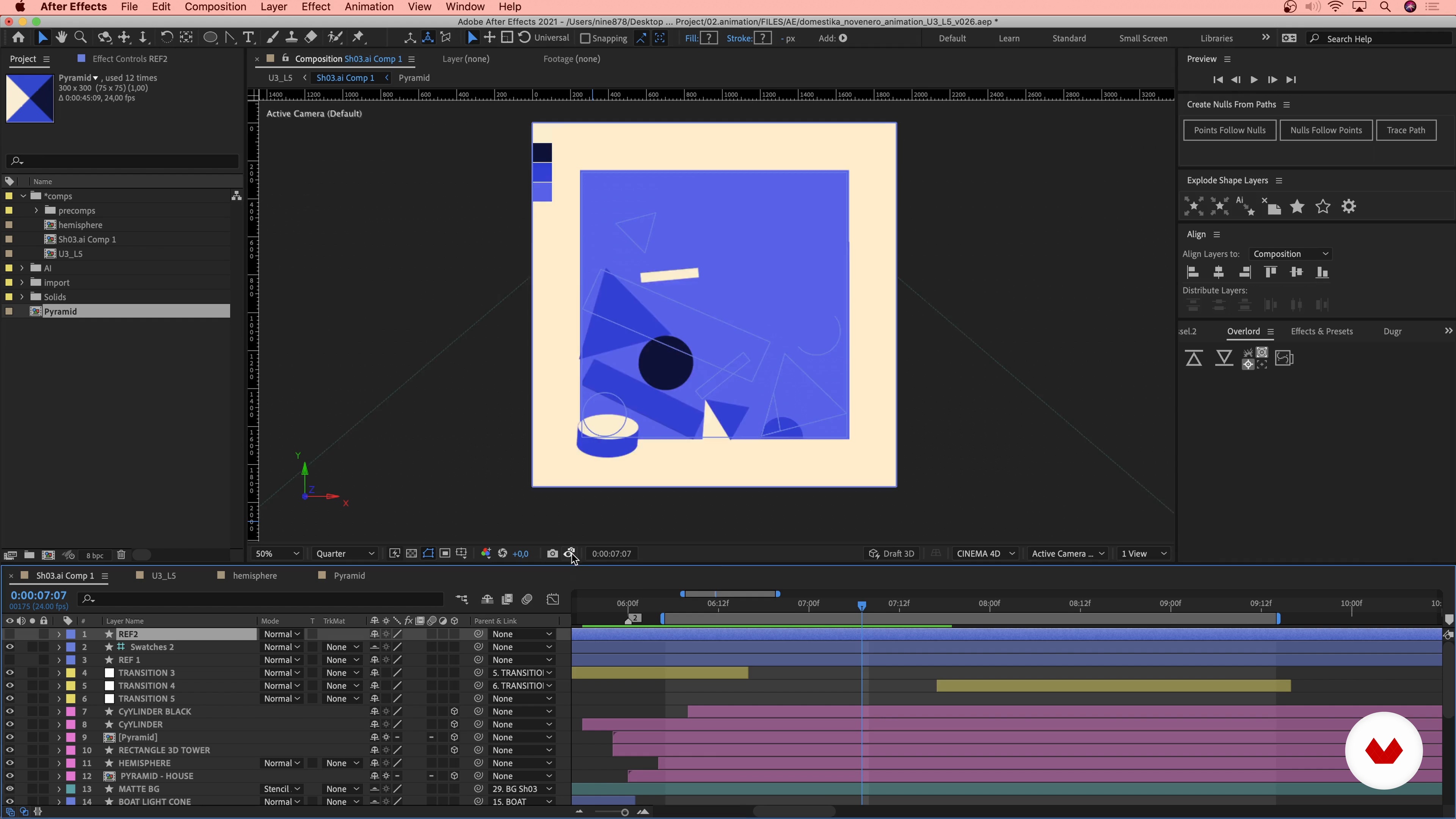Select the Hand tool

click(x=61, y=37)
